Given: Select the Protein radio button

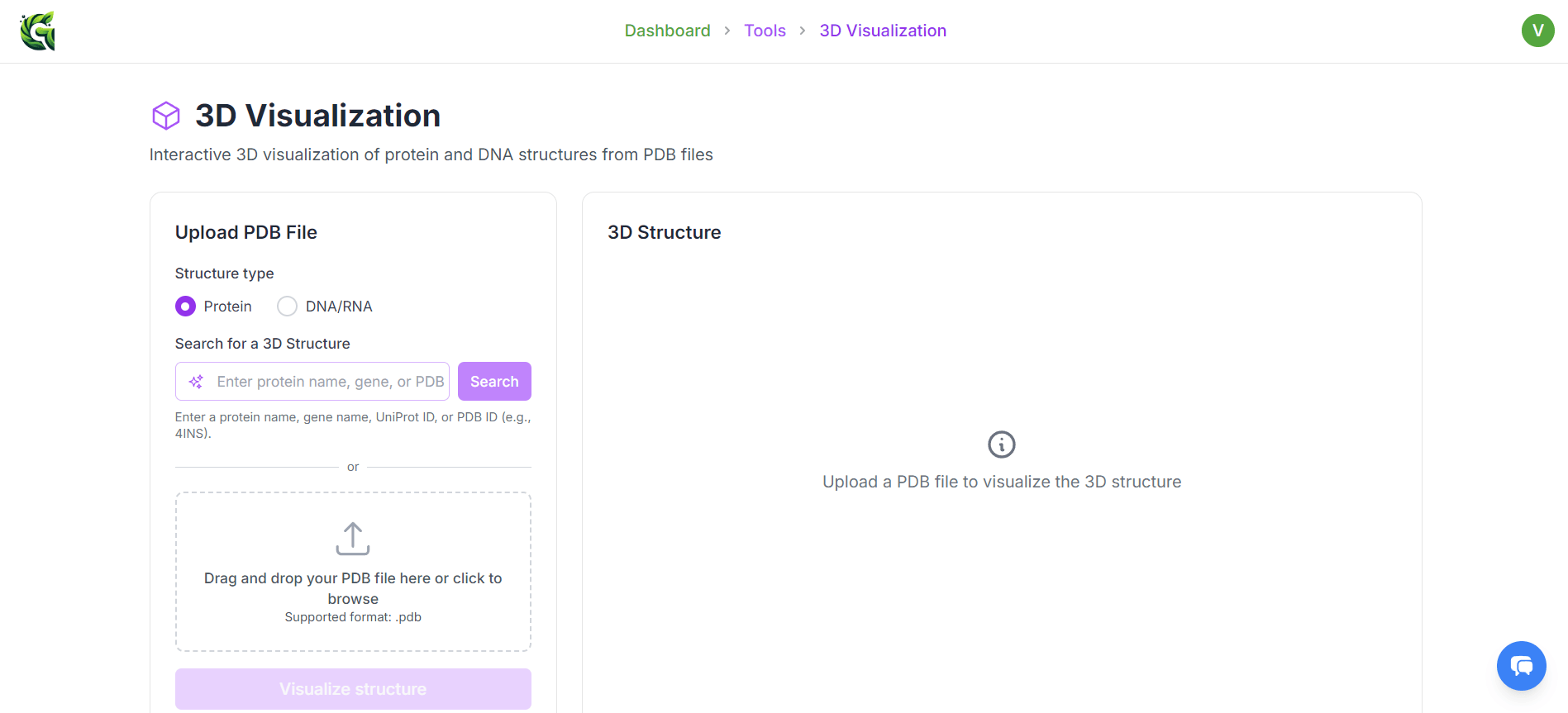Looking at the screenshot, I should [x=186, y=307].
